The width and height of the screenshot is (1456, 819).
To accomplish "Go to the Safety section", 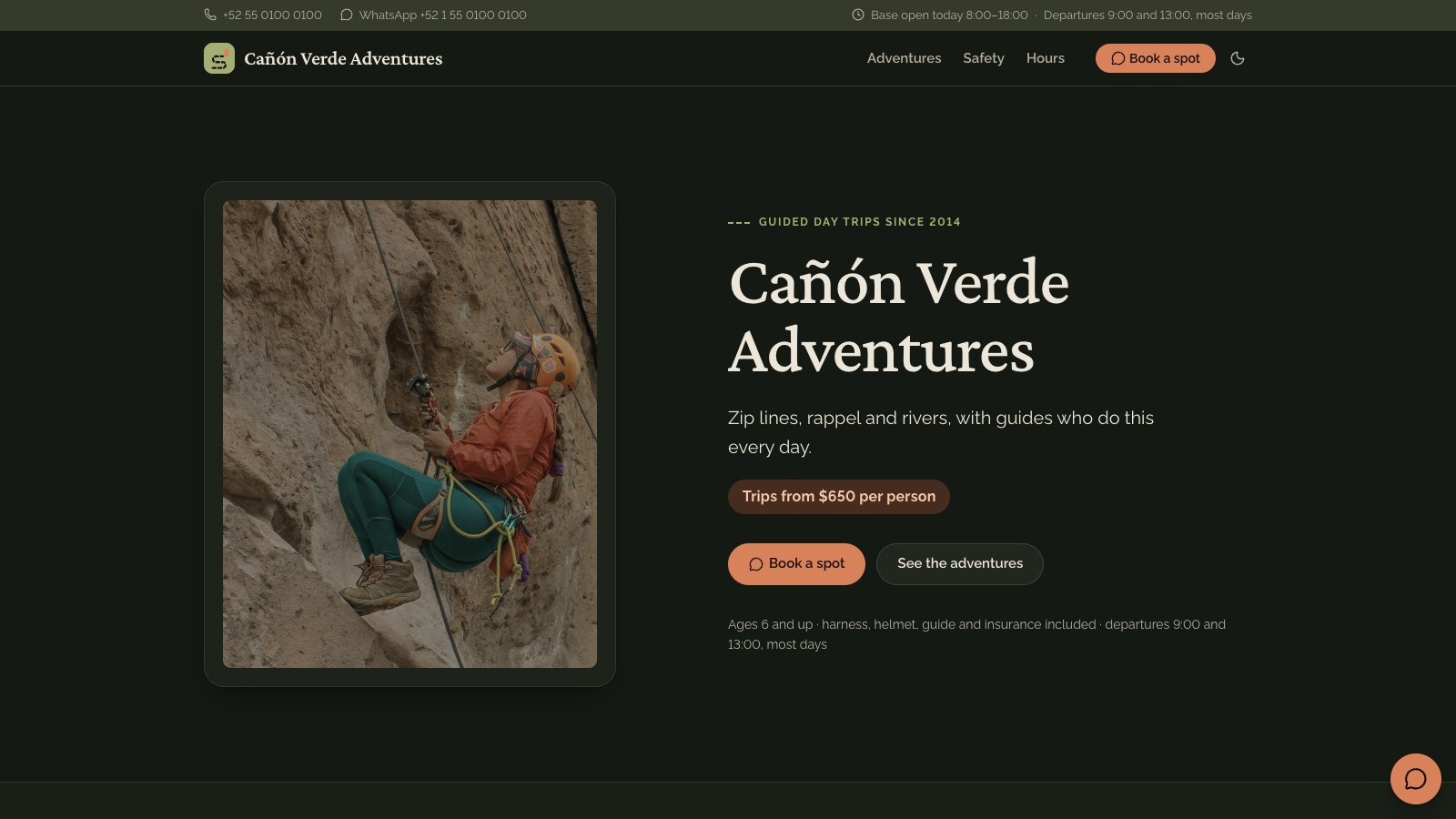I will click(984, 58).
